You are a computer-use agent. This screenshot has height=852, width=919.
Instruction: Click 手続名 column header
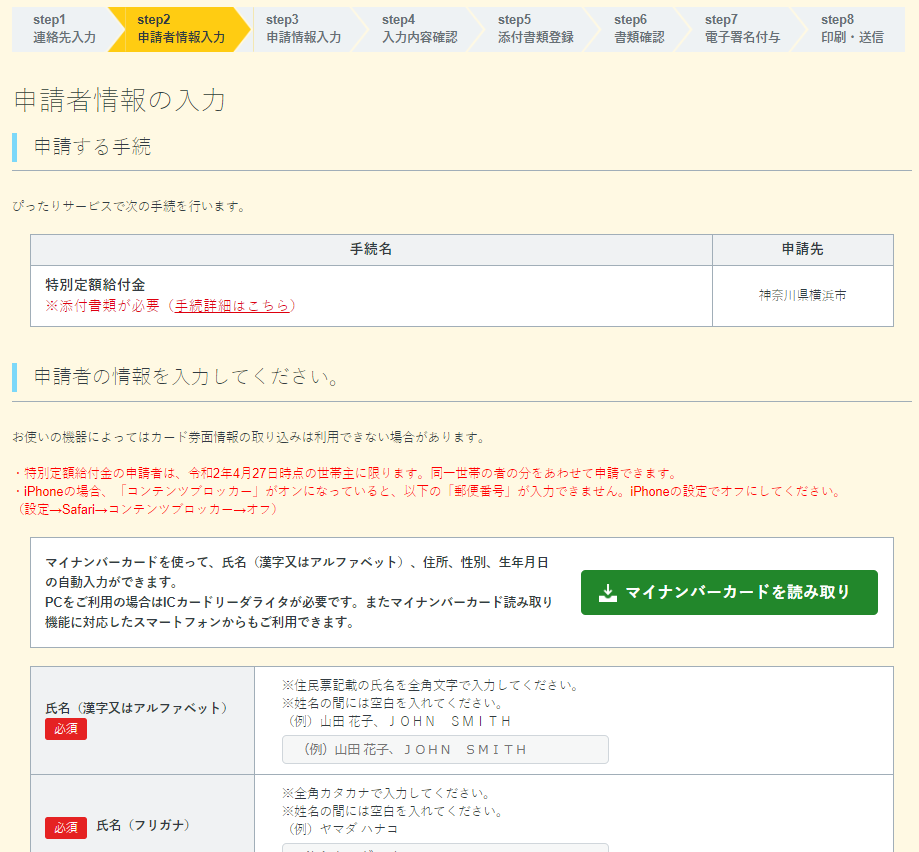point(372,250)
